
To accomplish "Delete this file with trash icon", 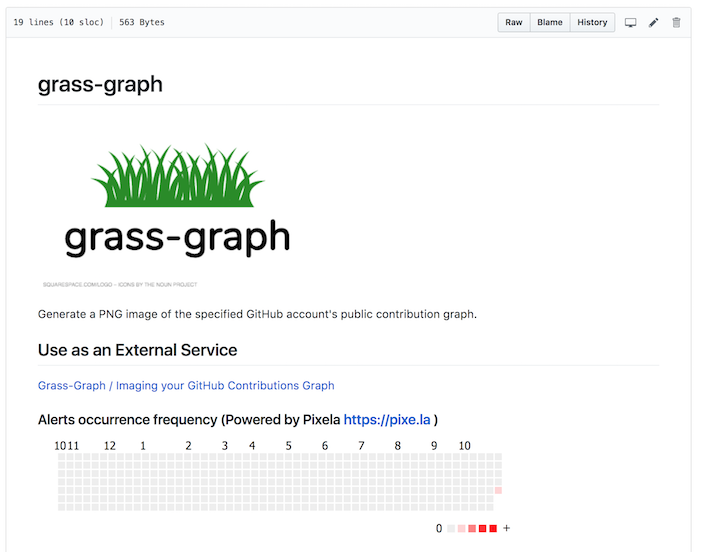I will 676,22.
